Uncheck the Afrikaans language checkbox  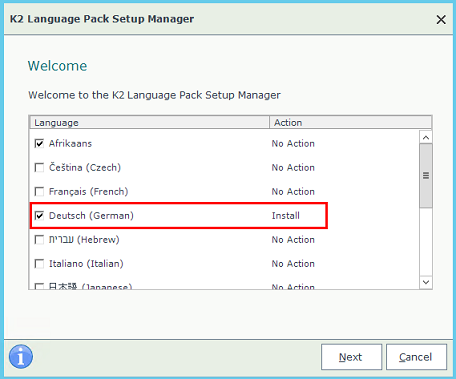coord(39,143)
